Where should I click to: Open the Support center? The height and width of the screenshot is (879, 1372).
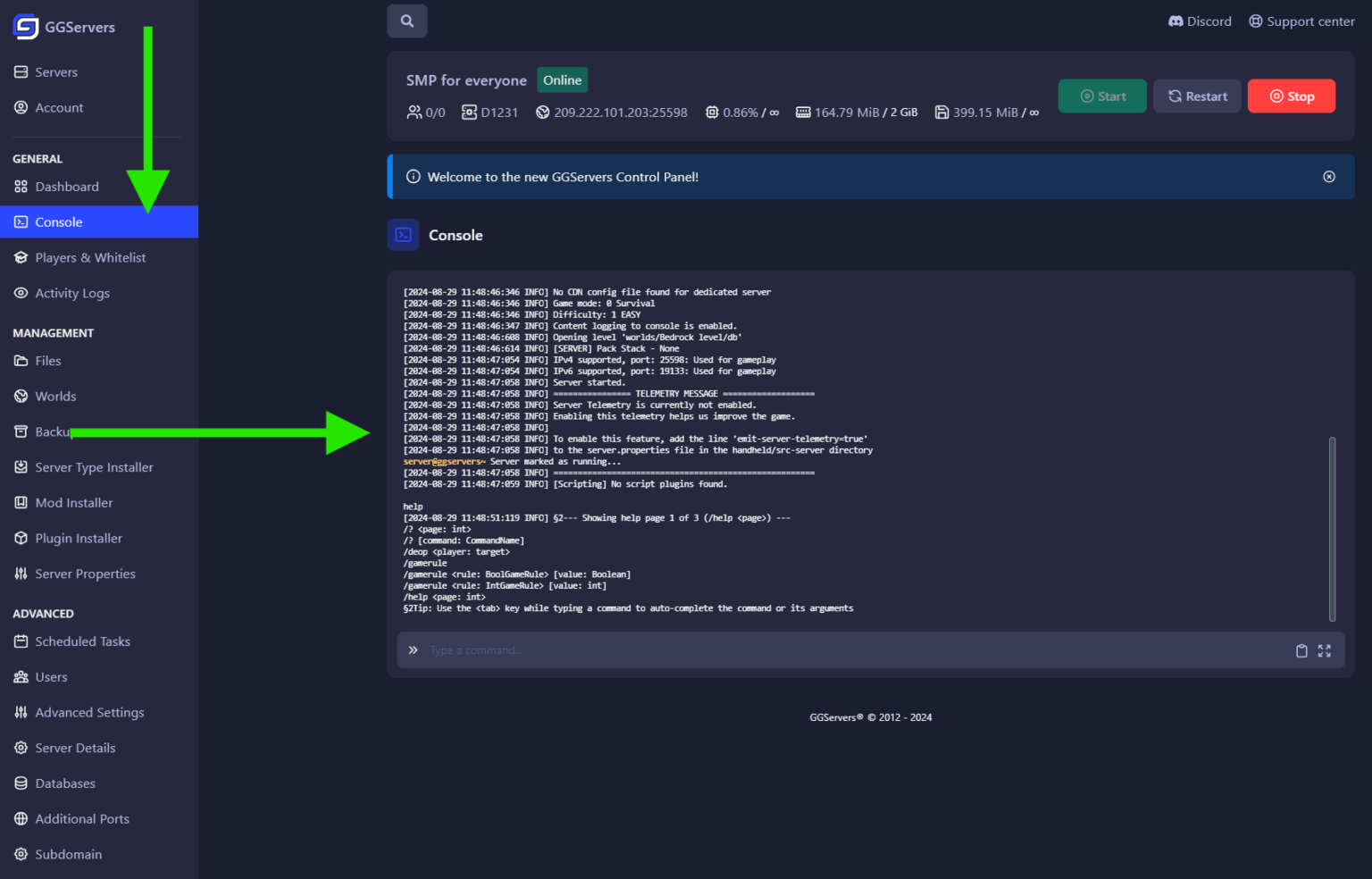[1301, 21]
